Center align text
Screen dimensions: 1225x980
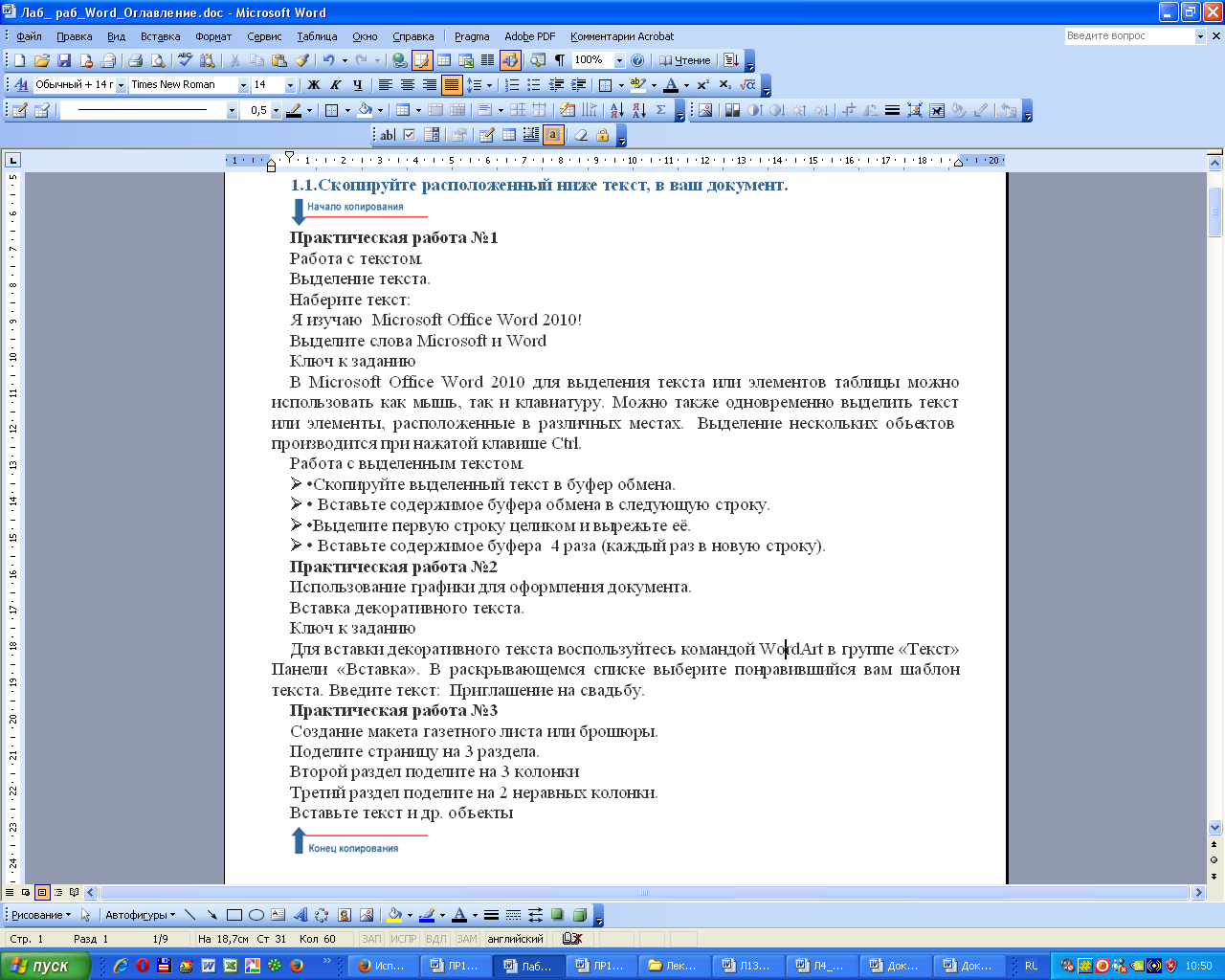(x=407, y=85)
